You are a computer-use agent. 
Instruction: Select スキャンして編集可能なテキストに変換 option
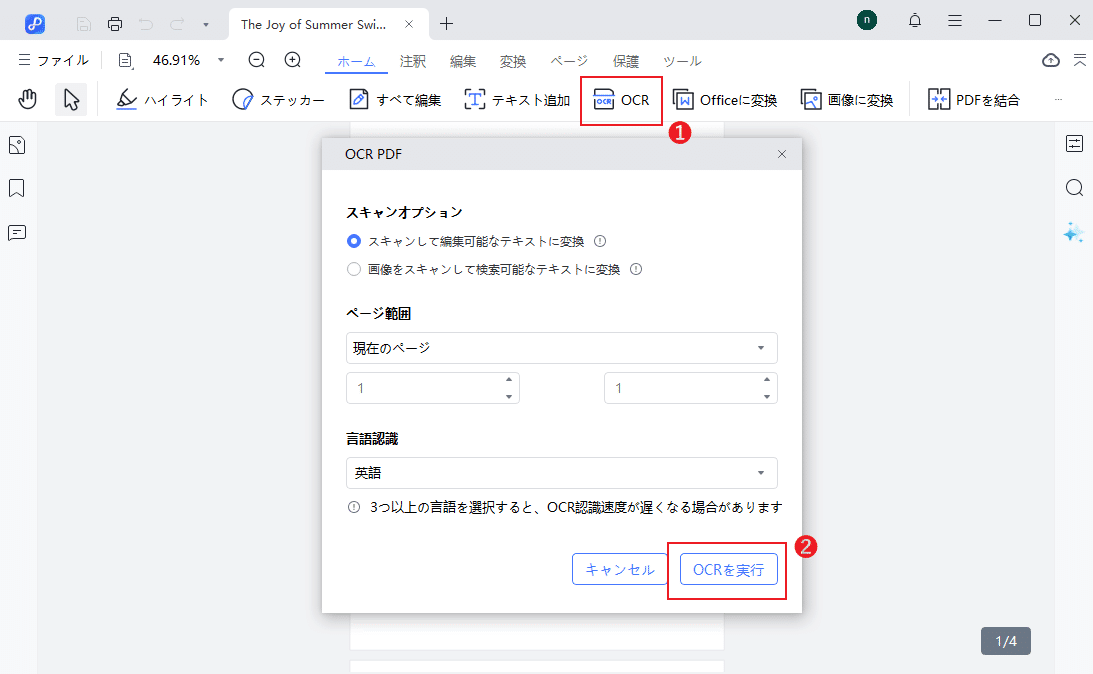point(355,240)
